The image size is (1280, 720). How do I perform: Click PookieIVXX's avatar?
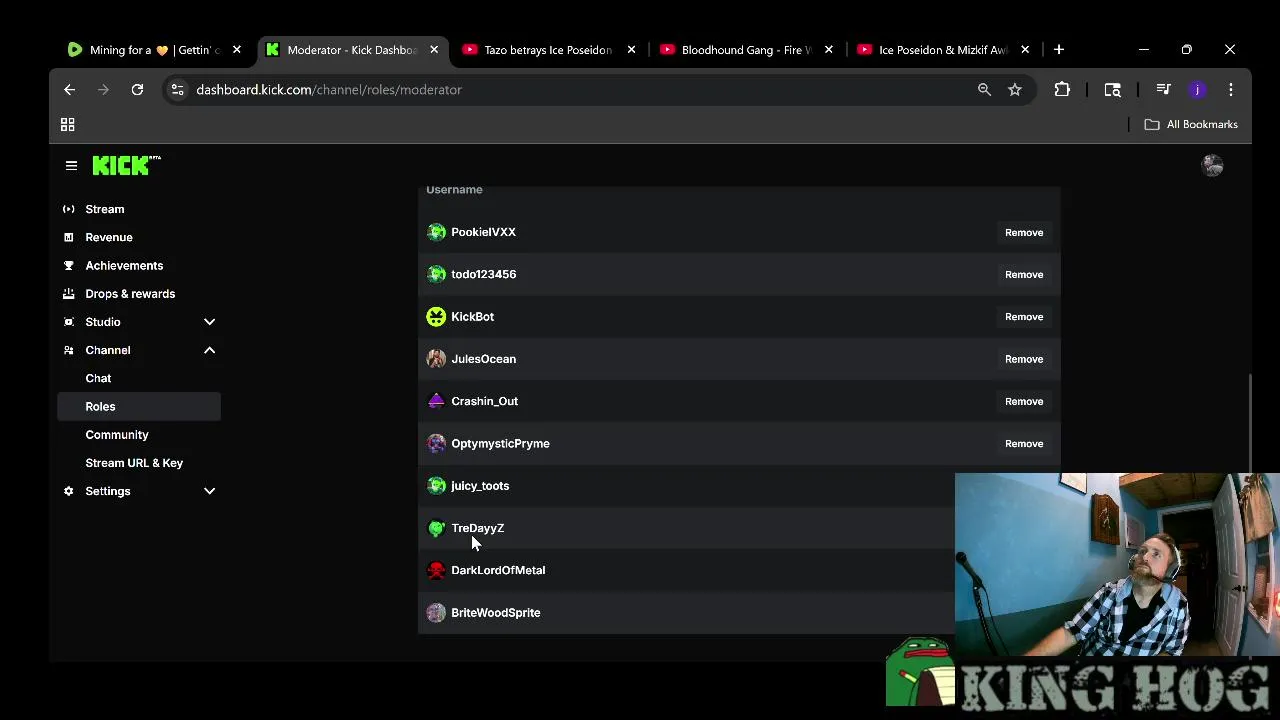pyautogui.click(x=436, y=232)
